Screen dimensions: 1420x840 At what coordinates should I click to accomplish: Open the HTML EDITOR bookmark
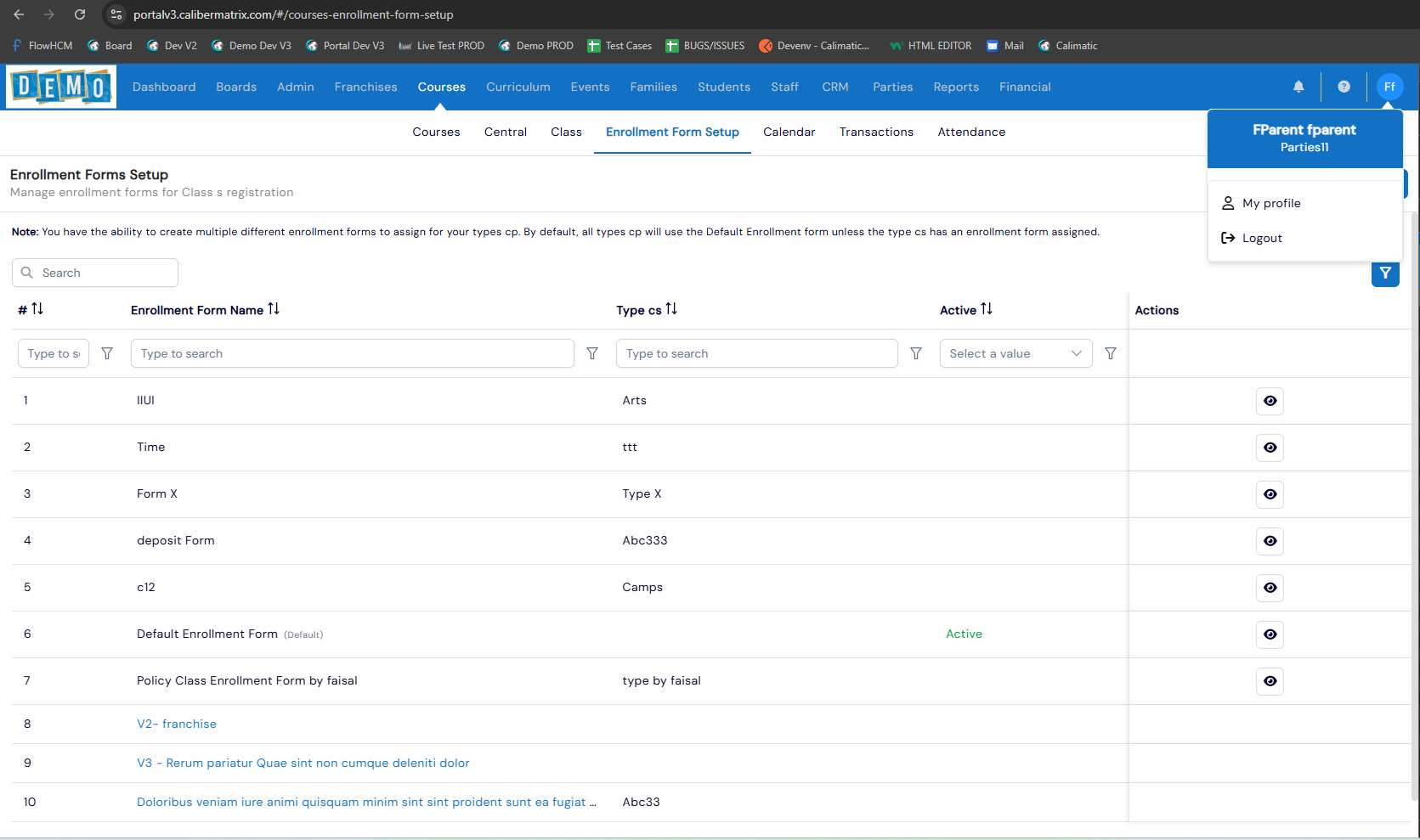(931, 46)
